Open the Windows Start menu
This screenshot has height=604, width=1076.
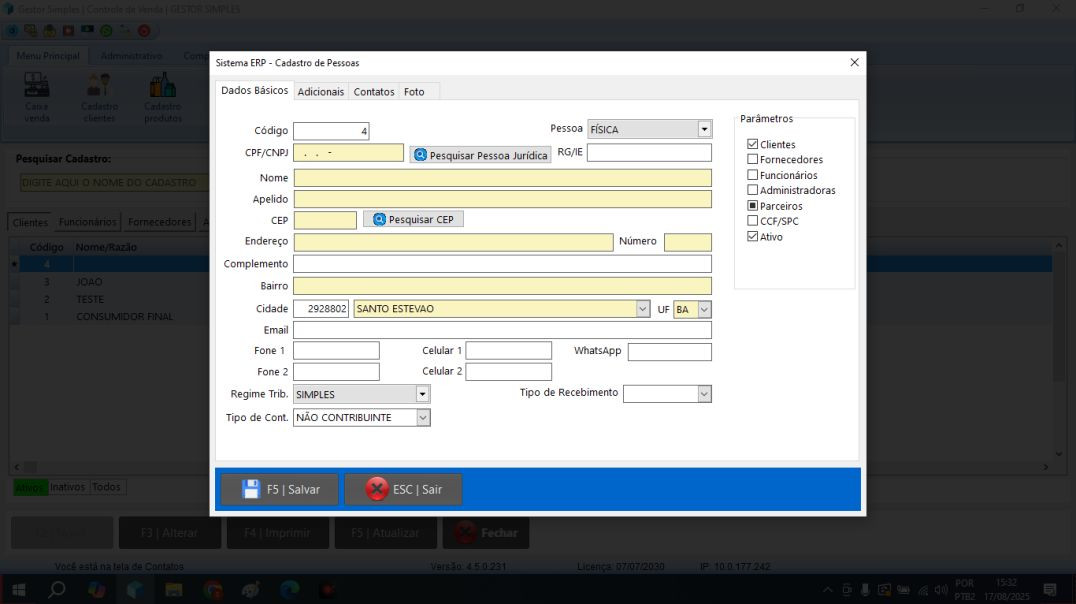click(x=18, y=590)
